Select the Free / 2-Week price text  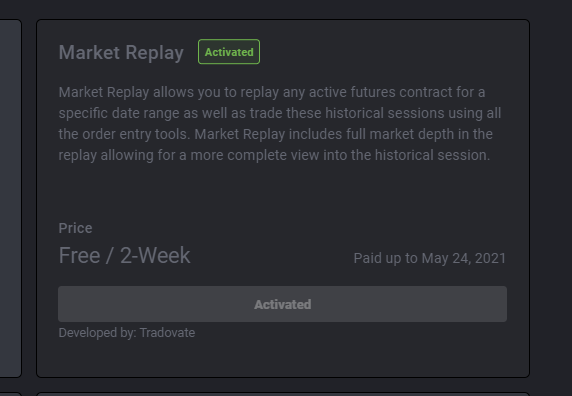124,255
